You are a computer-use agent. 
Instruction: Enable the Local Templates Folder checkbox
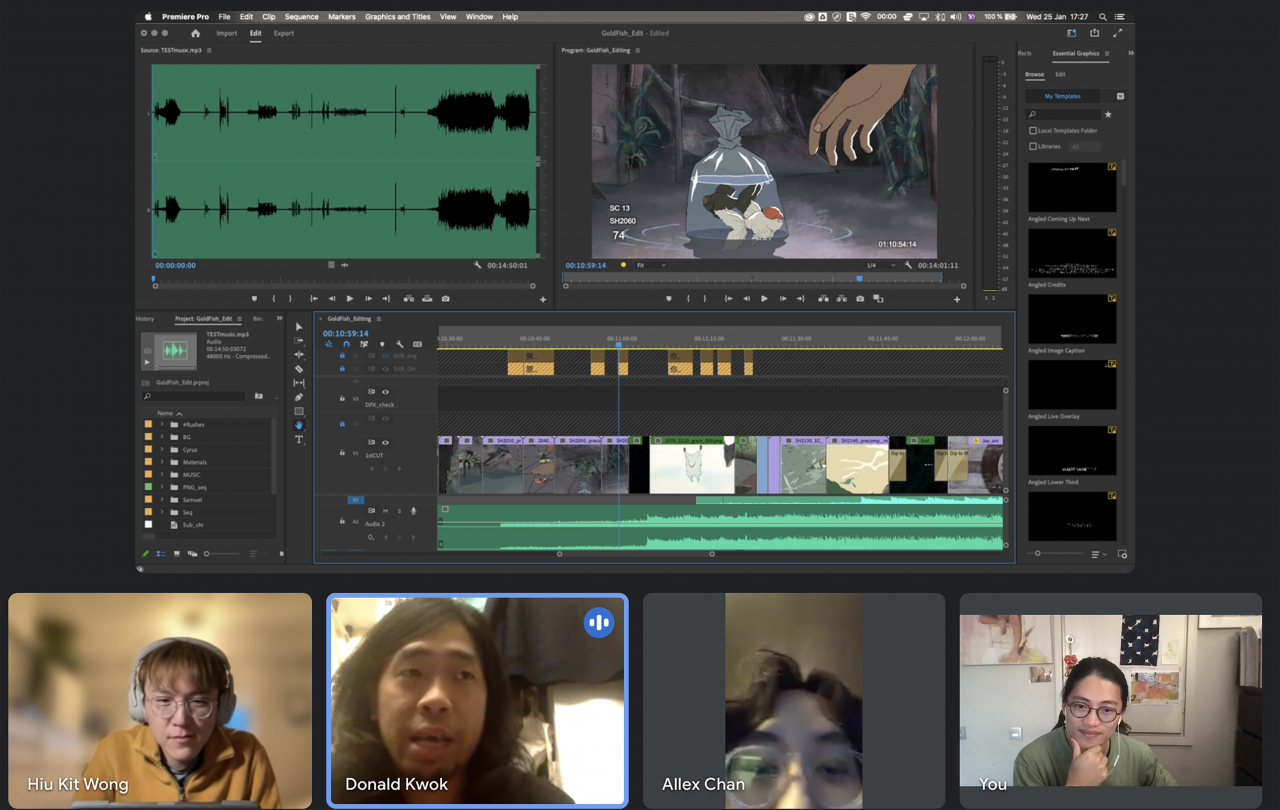[x=1033, y=131]
